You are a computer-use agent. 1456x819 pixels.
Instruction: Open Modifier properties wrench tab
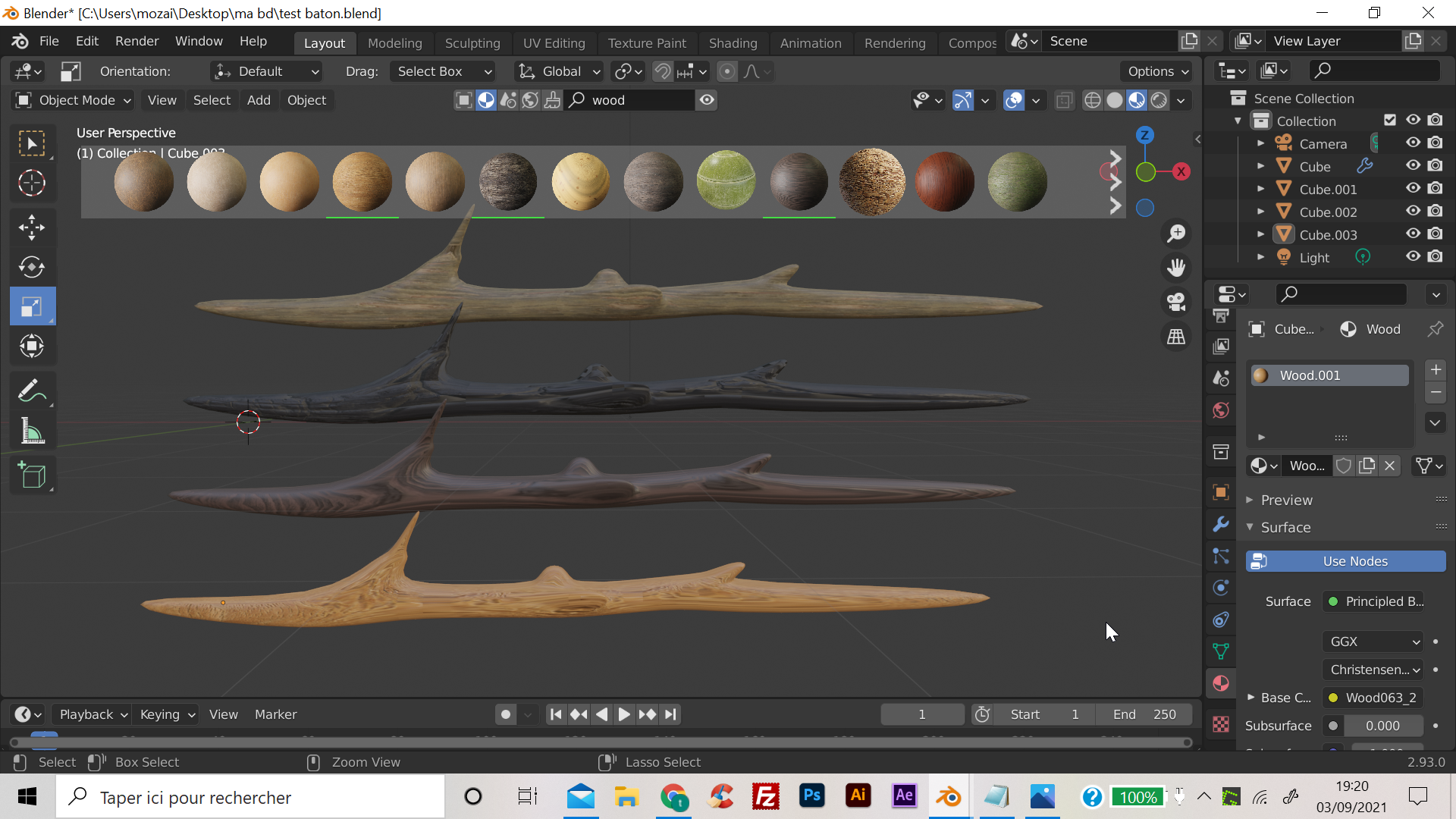click(1221, 524)
